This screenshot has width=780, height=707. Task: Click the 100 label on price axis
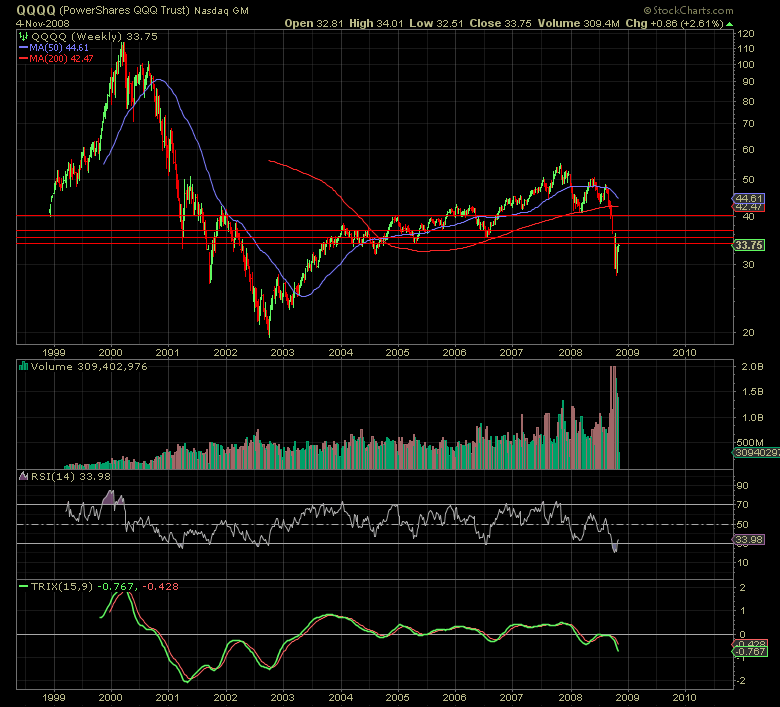point(746,65)
